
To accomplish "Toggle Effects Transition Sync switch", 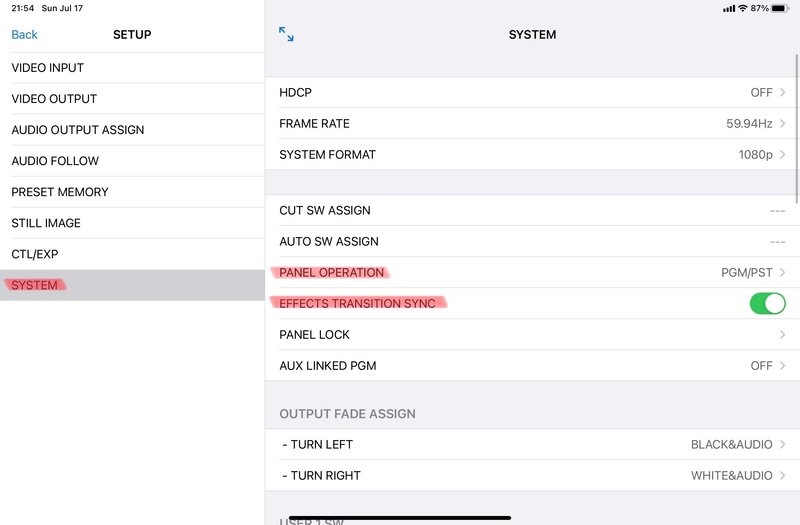I will click(767, 303).
